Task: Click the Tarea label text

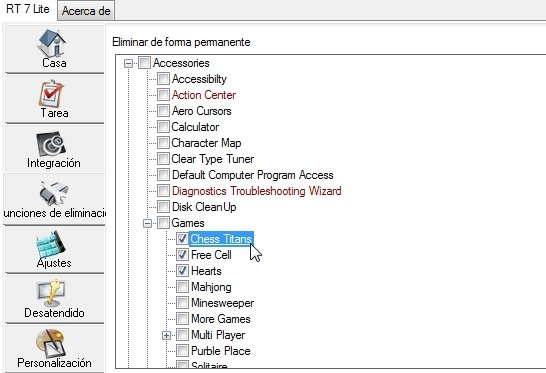Action: [x=54, y=113]
